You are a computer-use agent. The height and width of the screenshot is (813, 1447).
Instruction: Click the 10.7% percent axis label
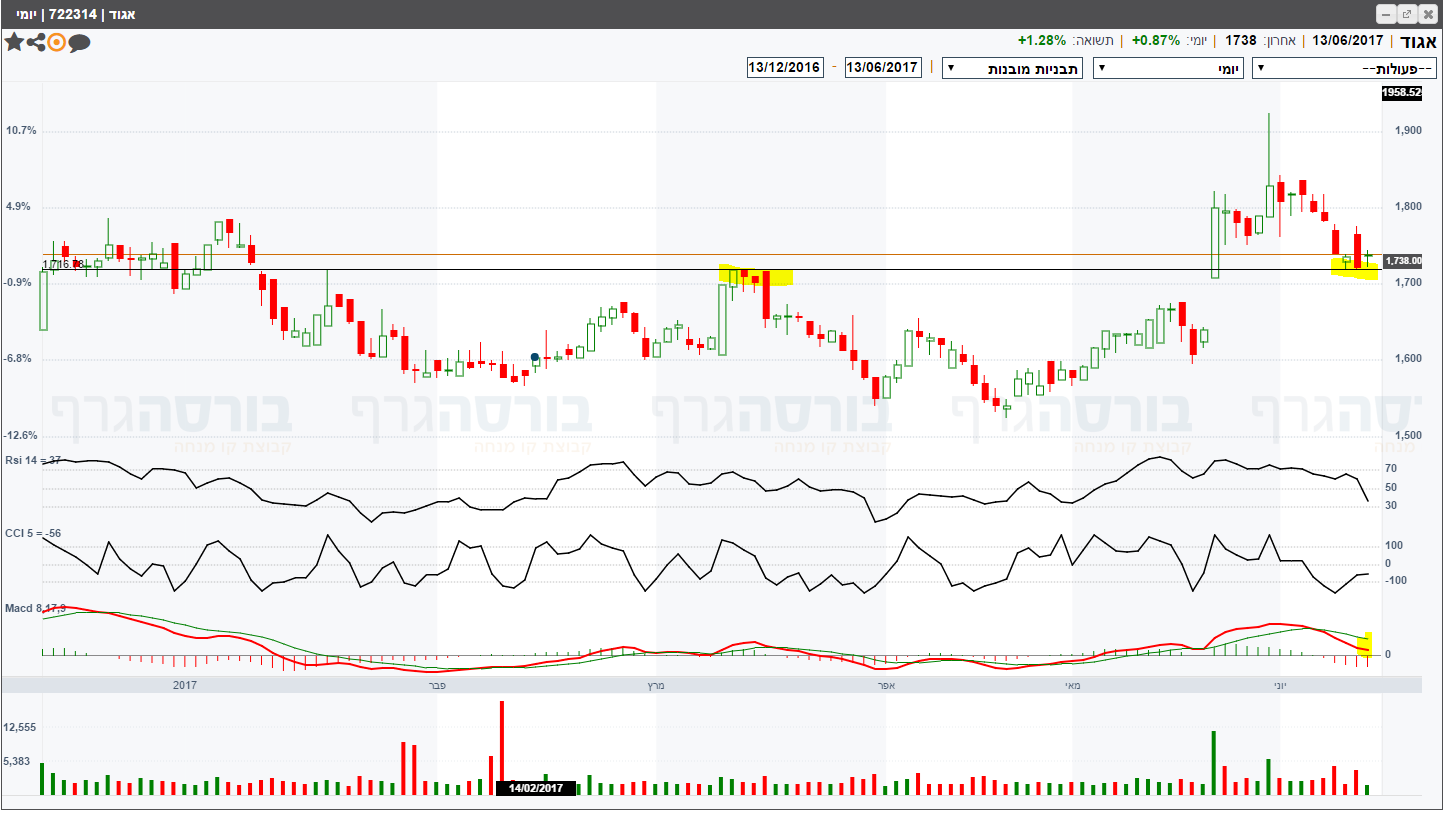20,131
